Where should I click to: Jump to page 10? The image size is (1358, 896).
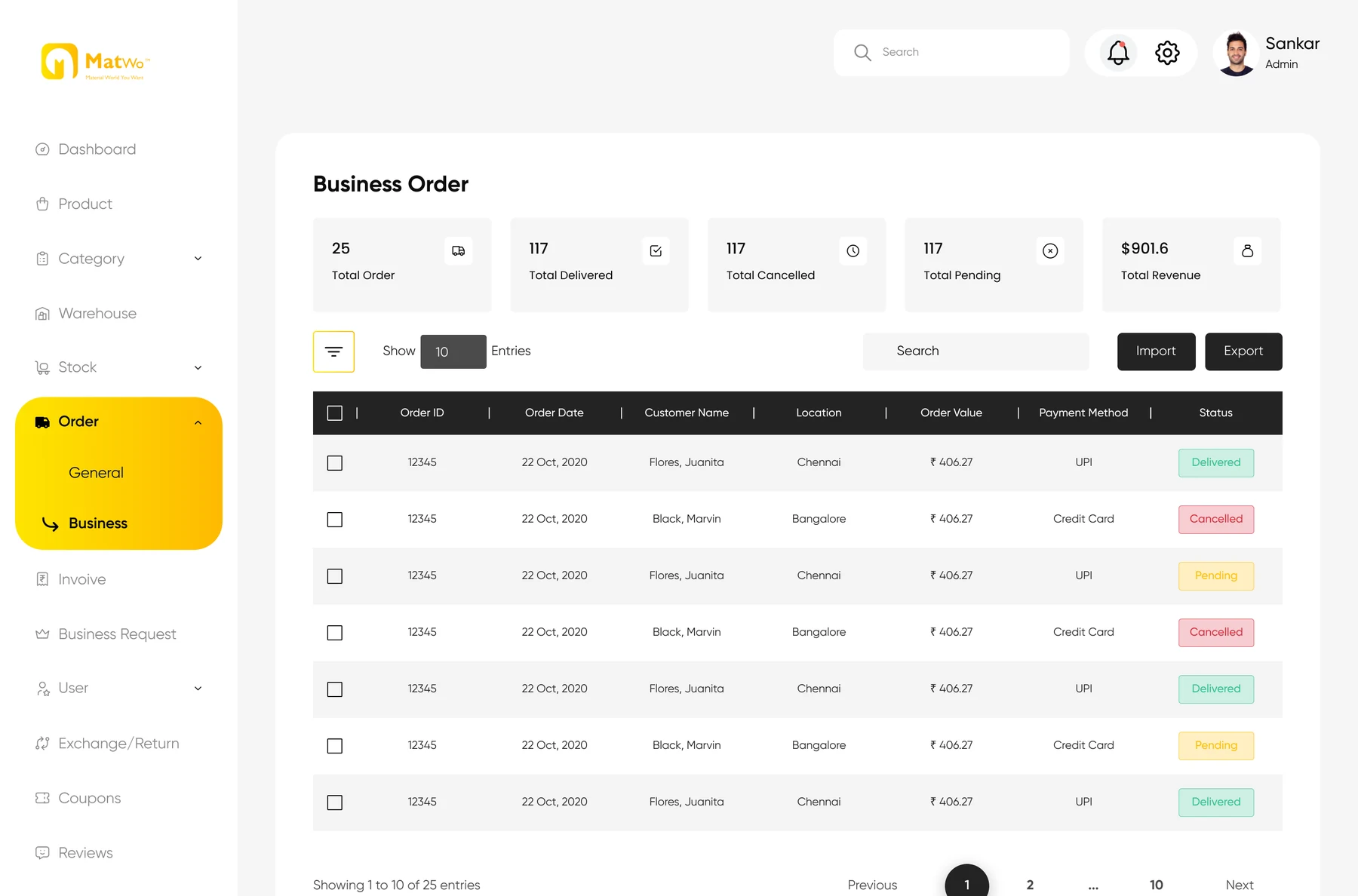coord(1156,885)
